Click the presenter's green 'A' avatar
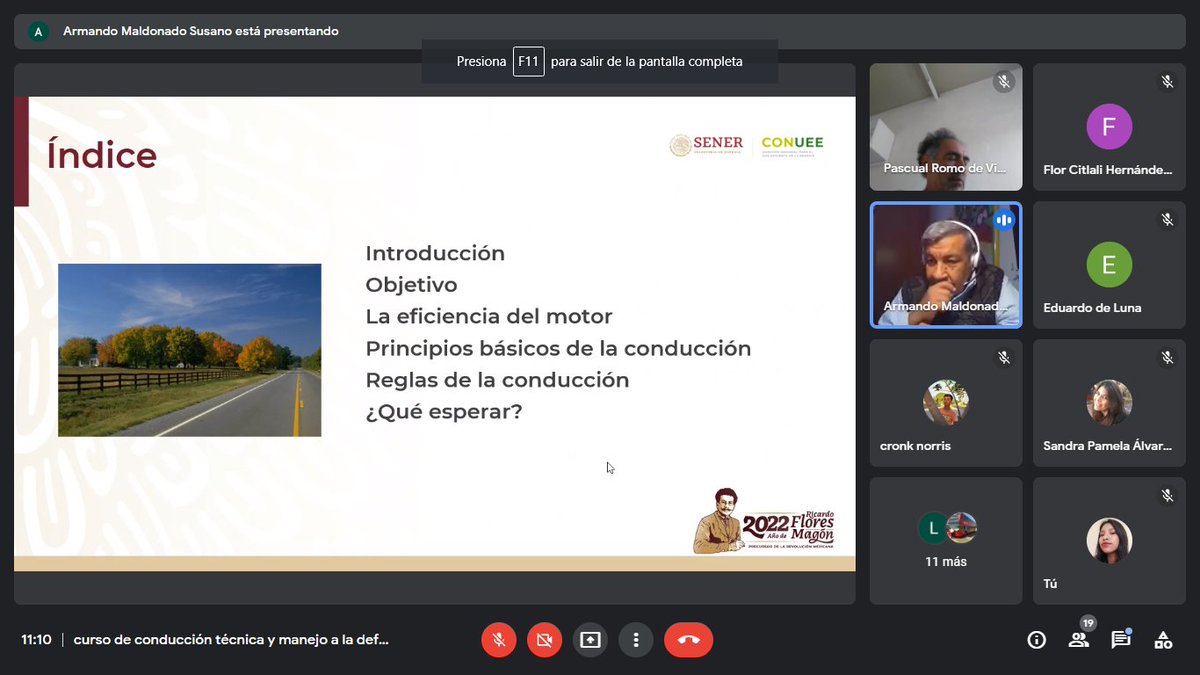This screenshot has height=675, width=1200. (x=38, y=31)
